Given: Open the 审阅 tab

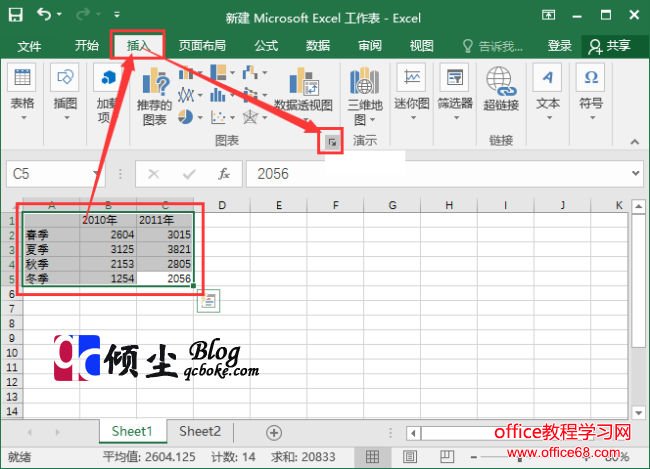Looking at the screenshot, I should [x=370, y=45].
